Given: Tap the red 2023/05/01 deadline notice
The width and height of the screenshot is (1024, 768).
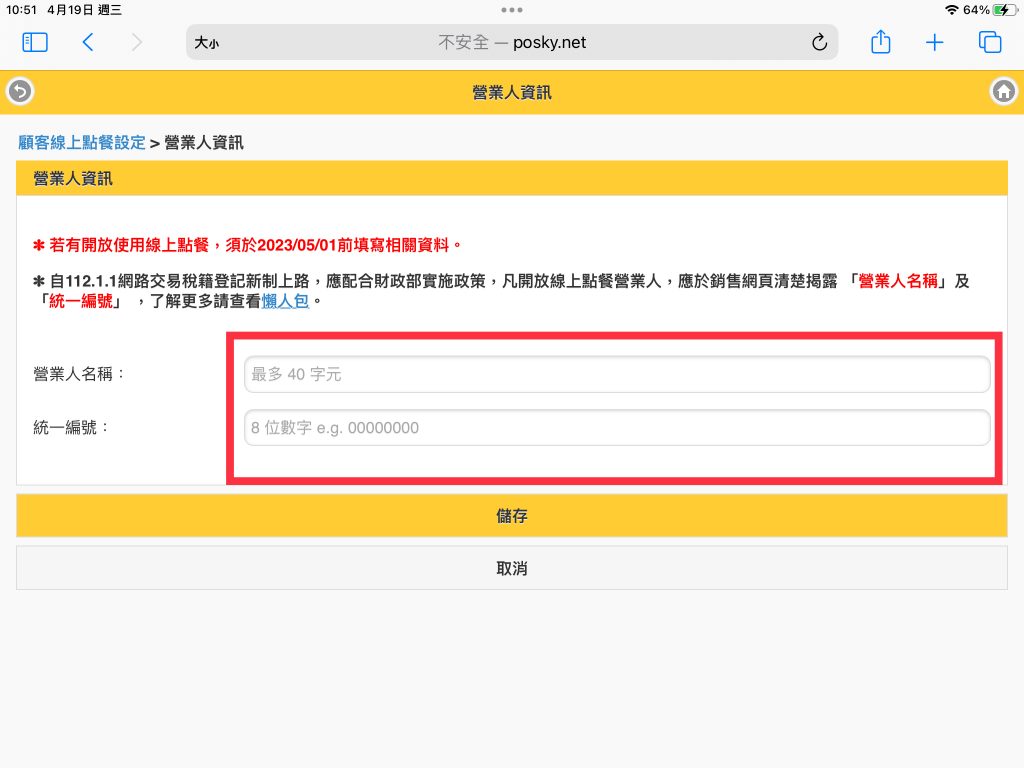Looking at the screenshot, I should (248, 245).
